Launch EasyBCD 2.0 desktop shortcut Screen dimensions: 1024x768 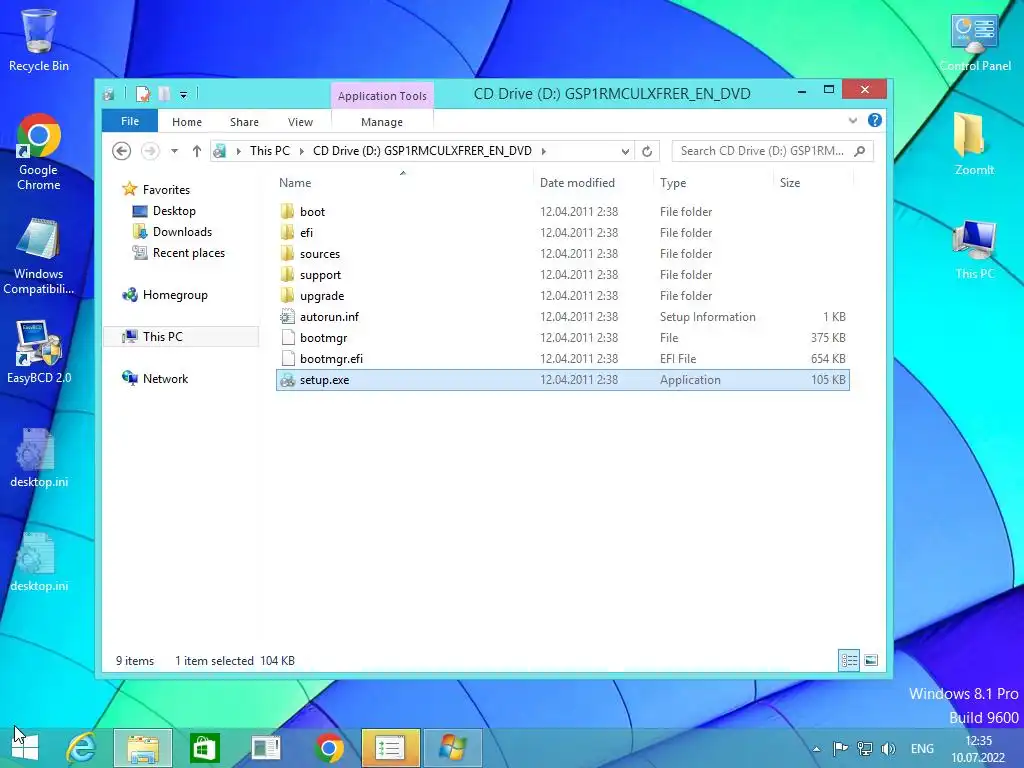39,351
